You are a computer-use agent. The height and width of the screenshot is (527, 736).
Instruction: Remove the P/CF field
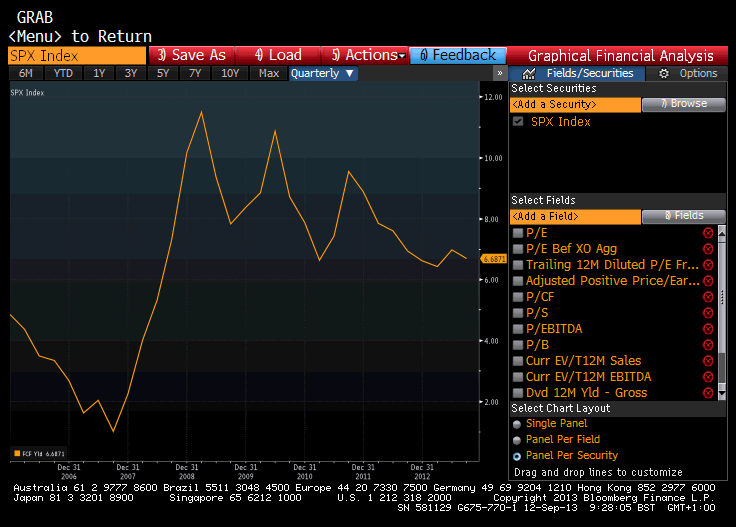[x=708, y=297]
